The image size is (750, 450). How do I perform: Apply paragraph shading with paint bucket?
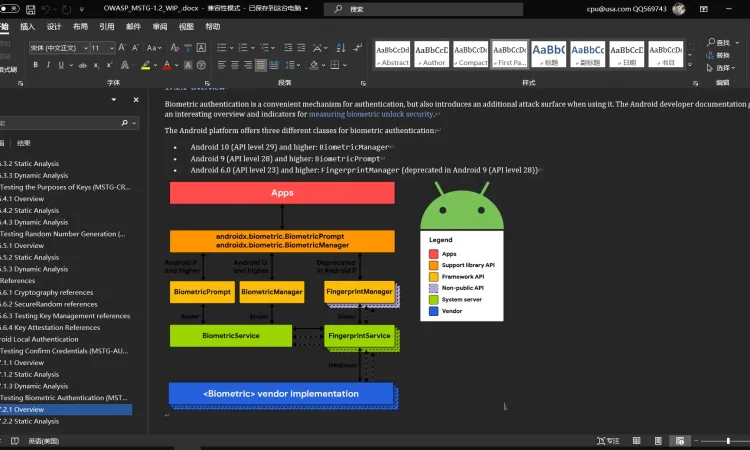[314, 65]
